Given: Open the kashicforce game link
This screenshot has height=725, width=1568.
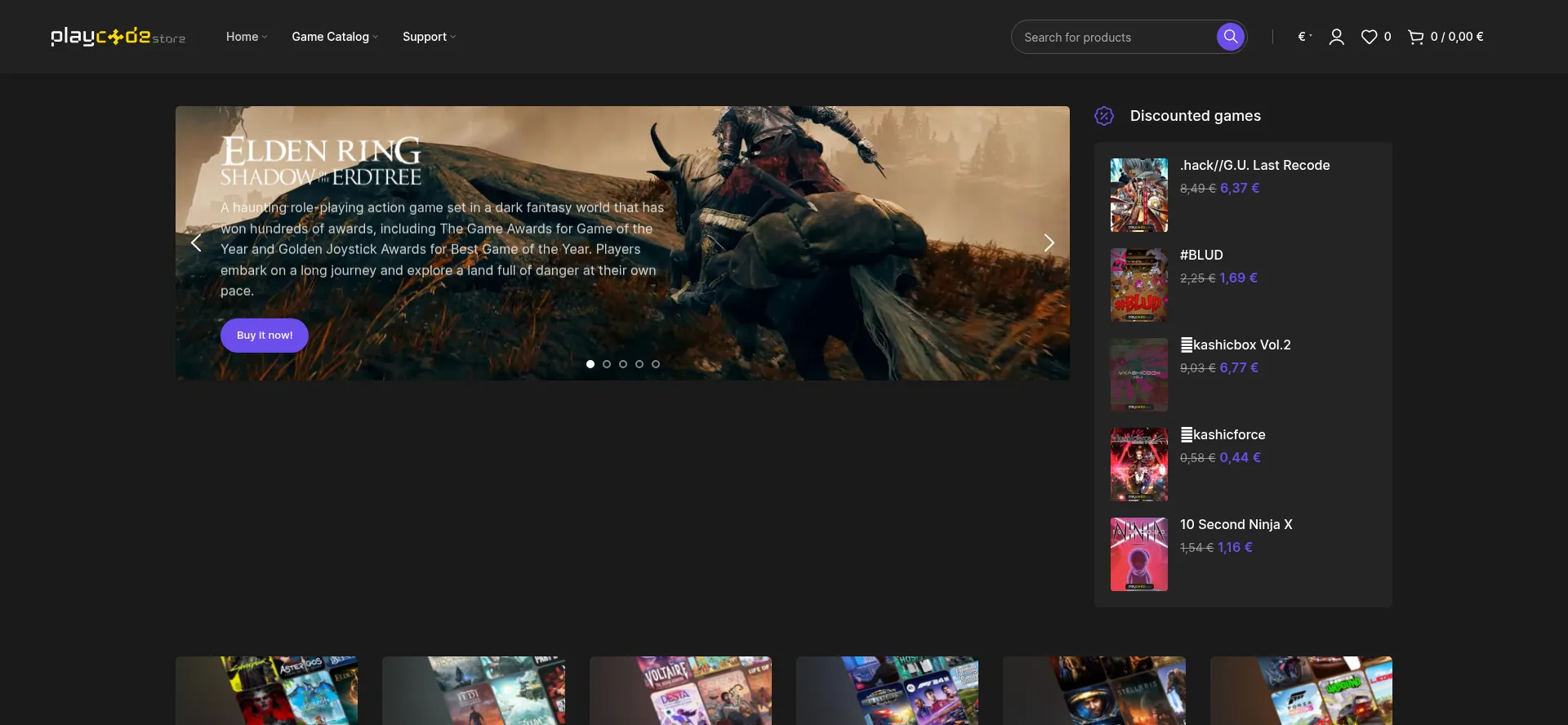Looking at the screenshot, I should [x=1223, y=435].
